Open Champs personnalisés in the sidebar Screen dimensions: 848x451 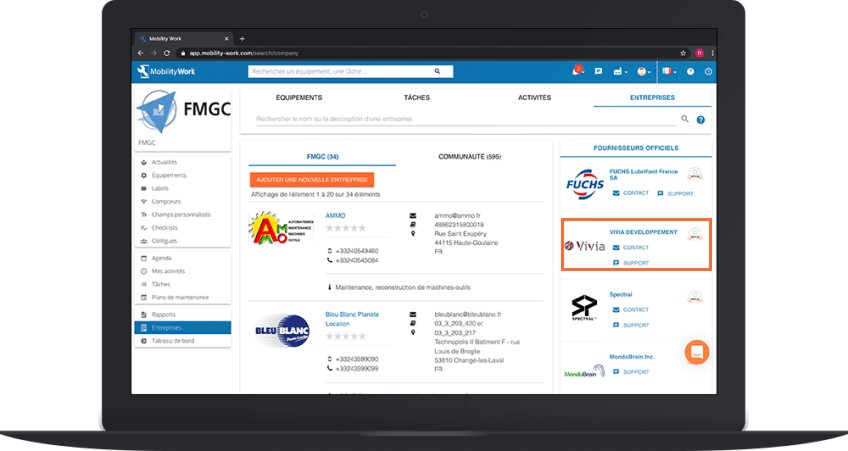183,215
